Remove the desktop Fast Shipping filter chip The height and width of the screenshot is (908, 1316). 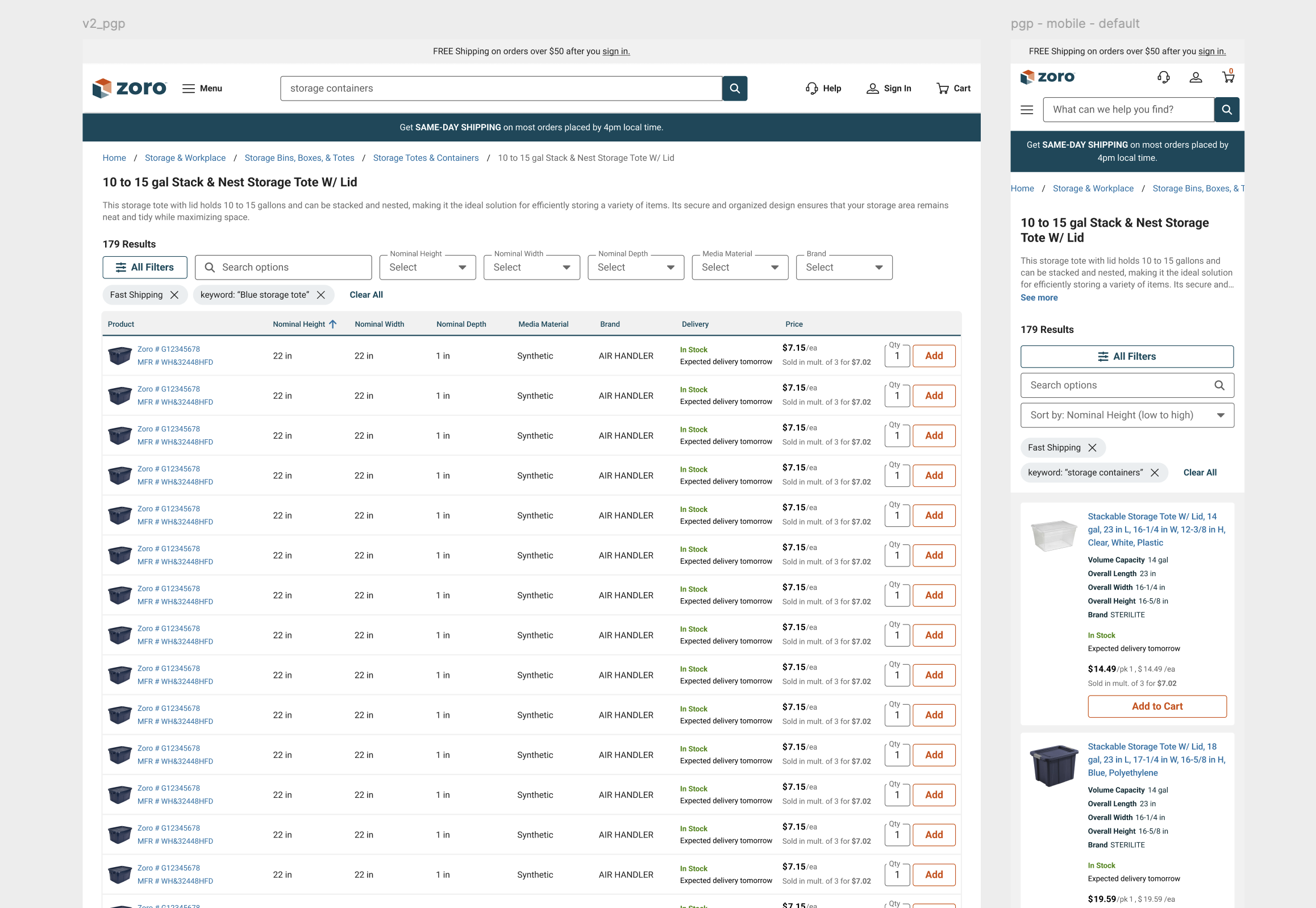tap(174, 295)
